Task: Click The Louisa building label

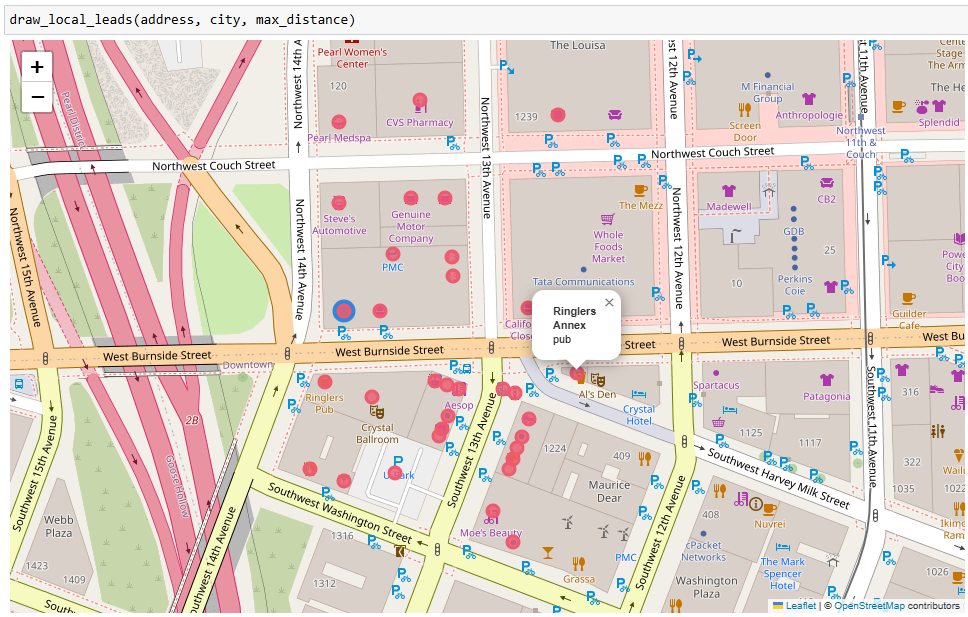Action: pyautogui.click(x=578, y=45)
